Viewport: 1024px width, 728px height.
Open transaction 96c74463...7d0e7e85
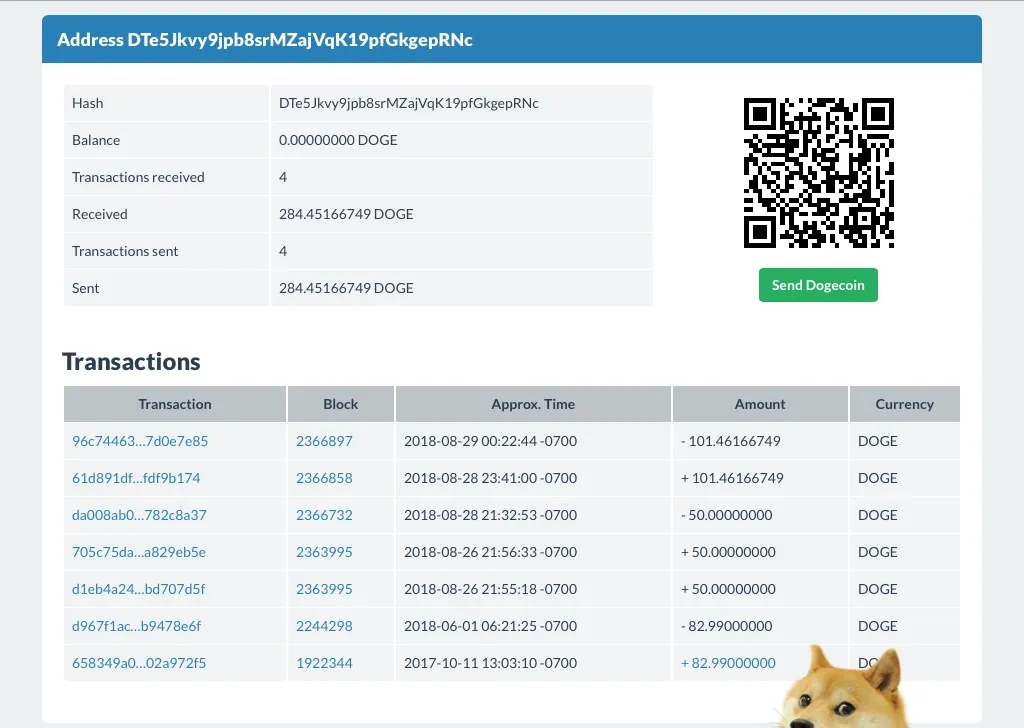tap(140, 441)
